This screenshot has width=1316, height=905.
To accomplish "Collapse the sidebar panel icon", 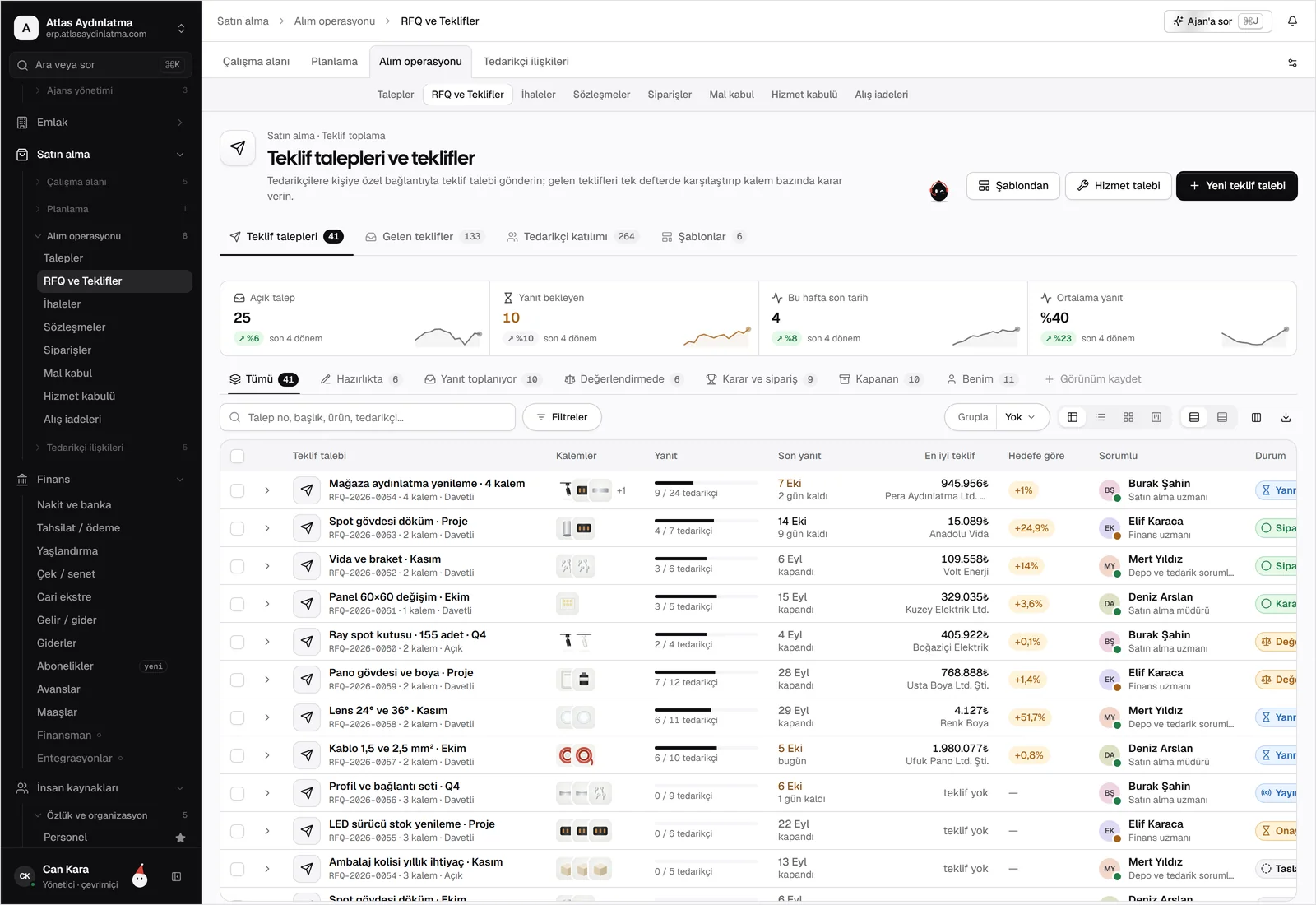I will point(176,877).
